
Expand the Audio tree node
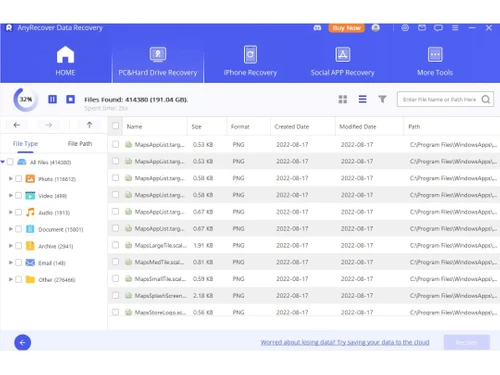(x=11, y=212)
